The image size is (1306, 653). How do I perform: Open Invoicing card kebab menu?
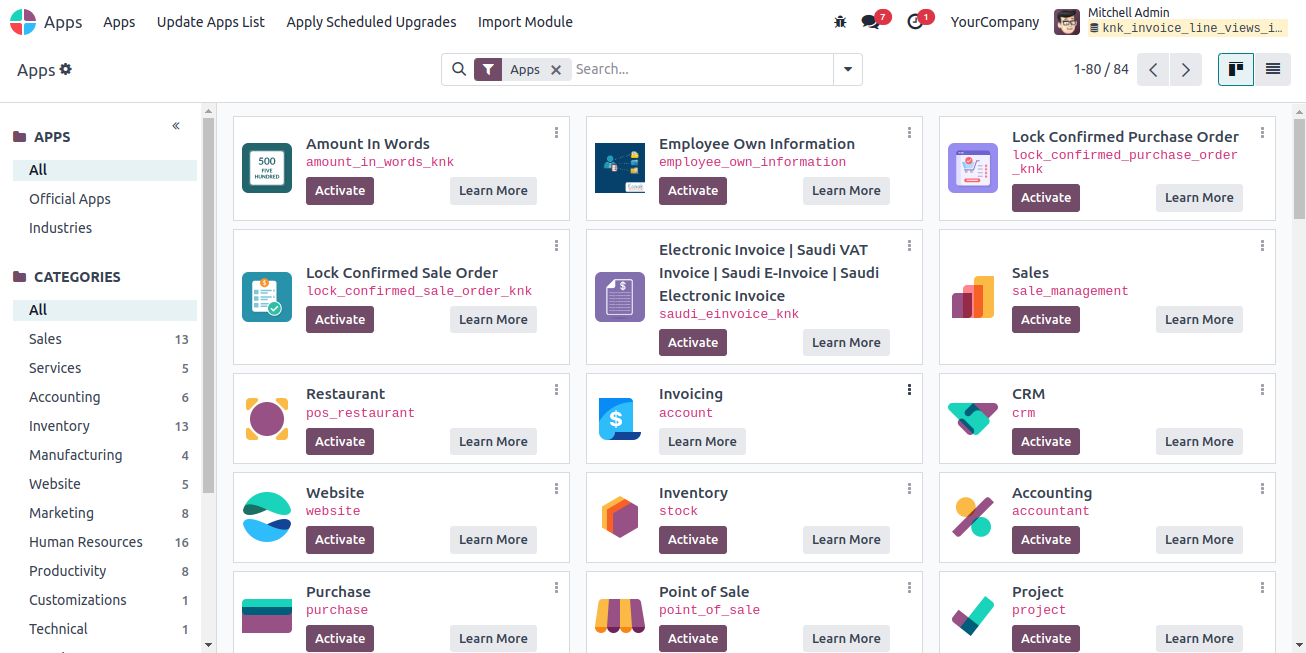tap(910, 389)
